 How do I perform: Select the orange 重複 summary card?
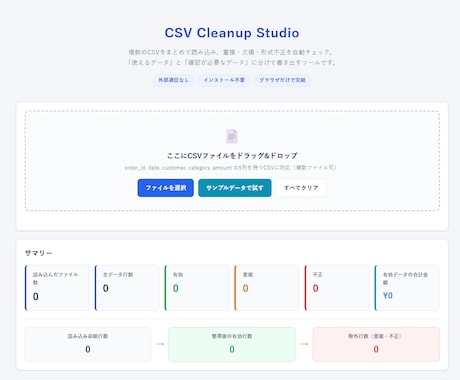pos(267,288)
